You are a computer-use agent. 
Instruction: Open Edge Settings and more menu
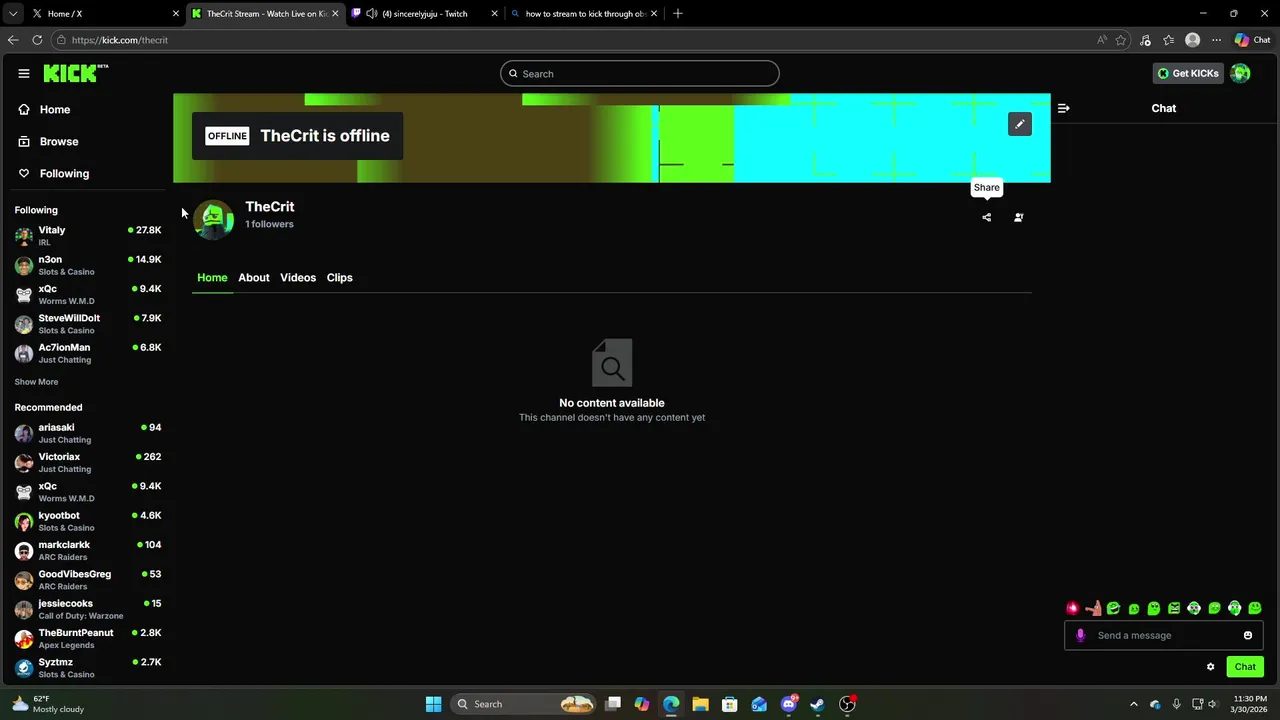click(1216, 40)
